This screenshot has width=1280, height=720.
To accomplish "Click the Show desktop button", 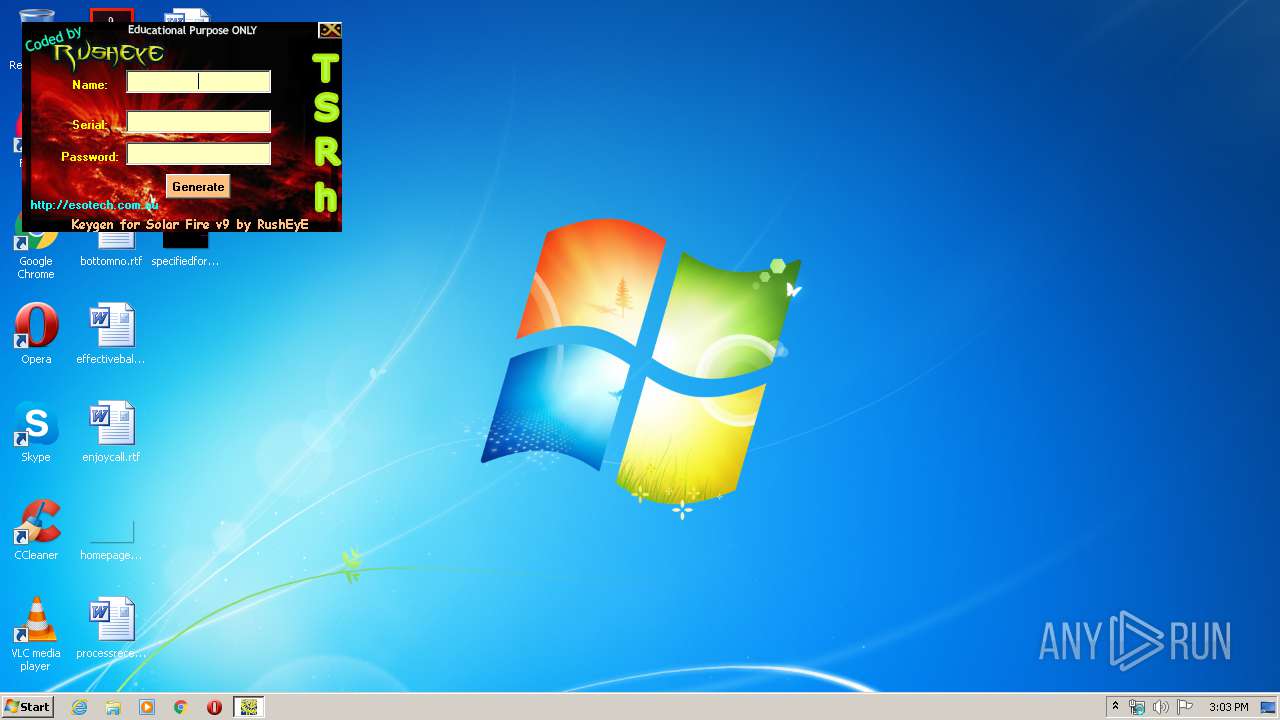I will (x=1269, y=707).
